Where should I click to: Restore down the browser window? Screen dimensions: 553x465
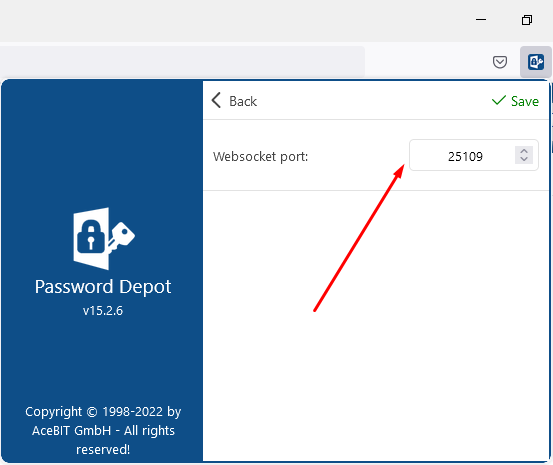(527, 20)
